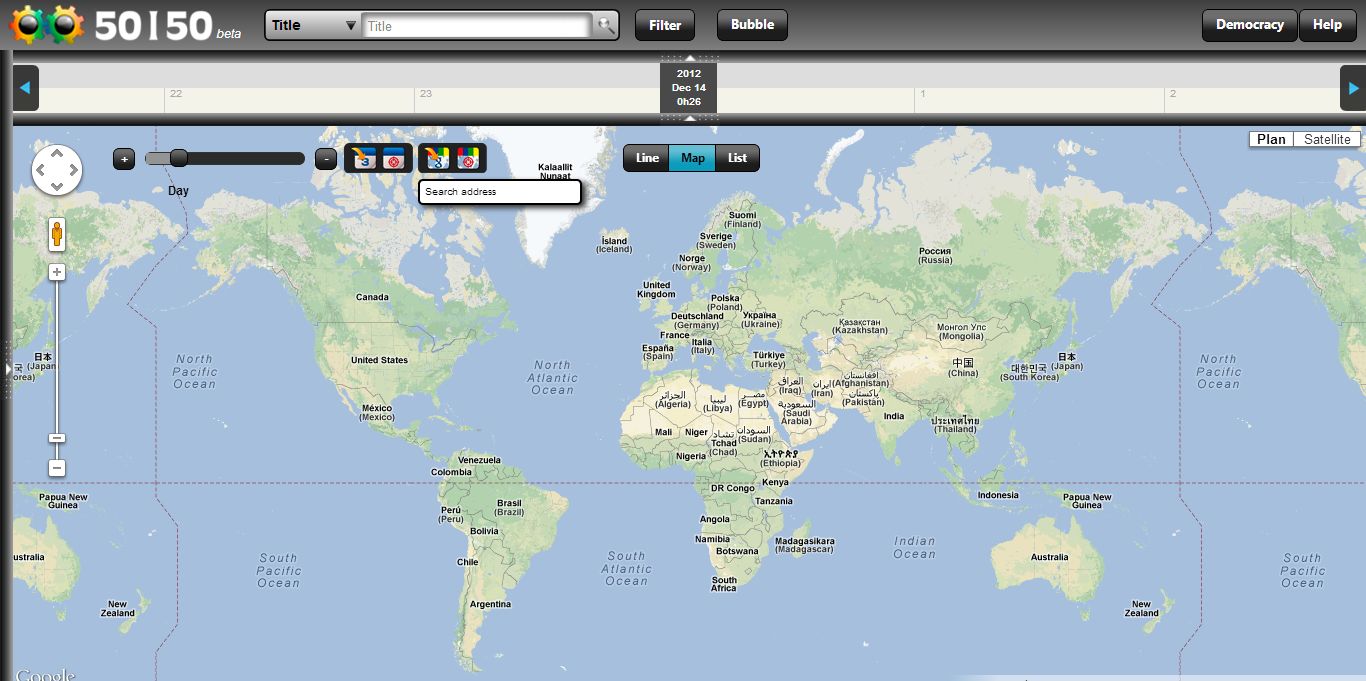The height and width of the screenshot is (681, 1366).
Task: Click the Democracy button
Action: click(x=1249, y=26)
